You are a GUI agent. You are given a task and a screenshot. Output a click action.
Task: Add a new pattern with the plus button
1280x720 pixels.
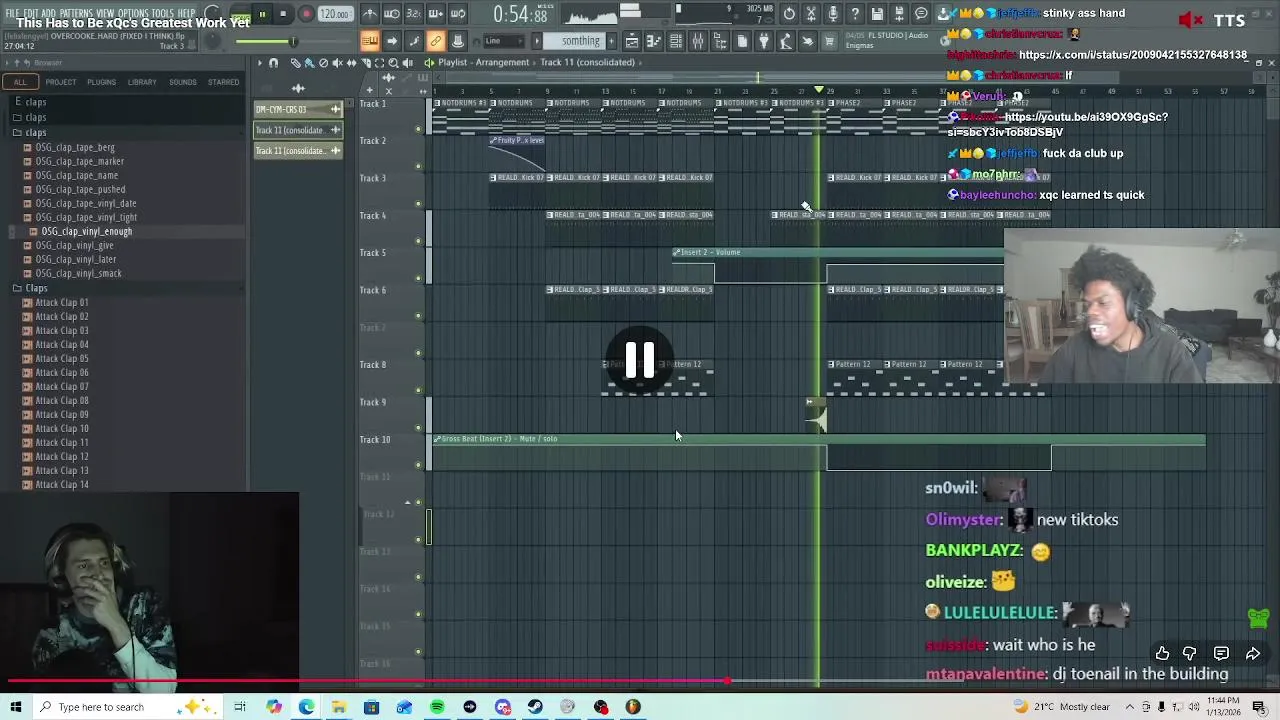pyautogui.click(x=610, y=41)
